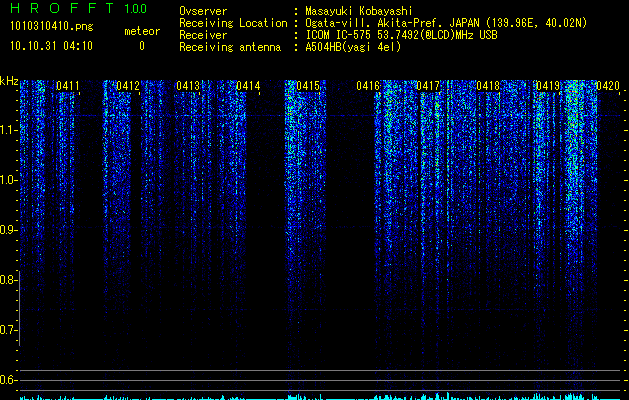629x400 pixels.
Task: Click the 0418 time marker
Action: [488, 86]
